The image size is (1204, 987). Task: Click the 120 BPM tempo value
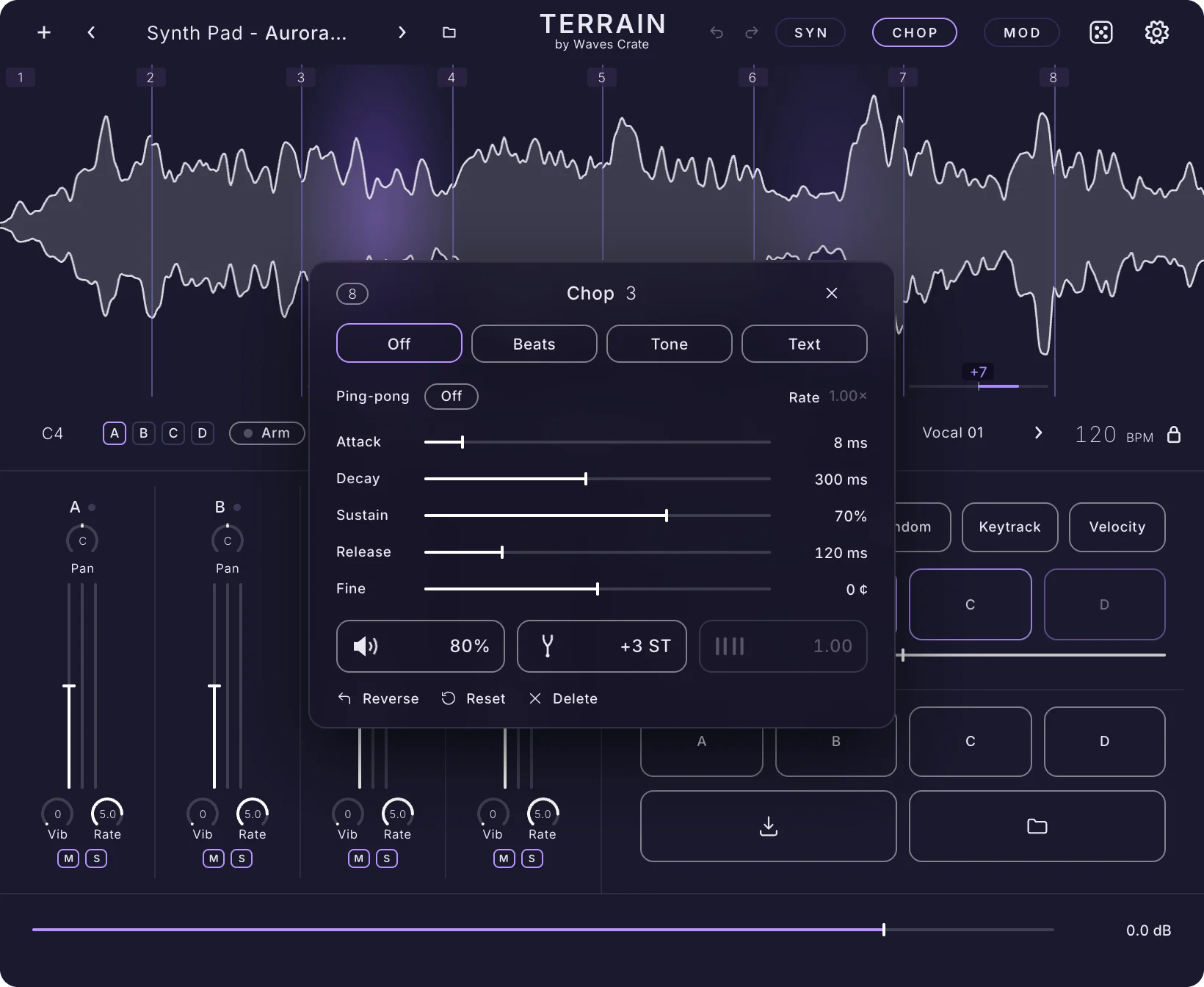point(1096,434)
